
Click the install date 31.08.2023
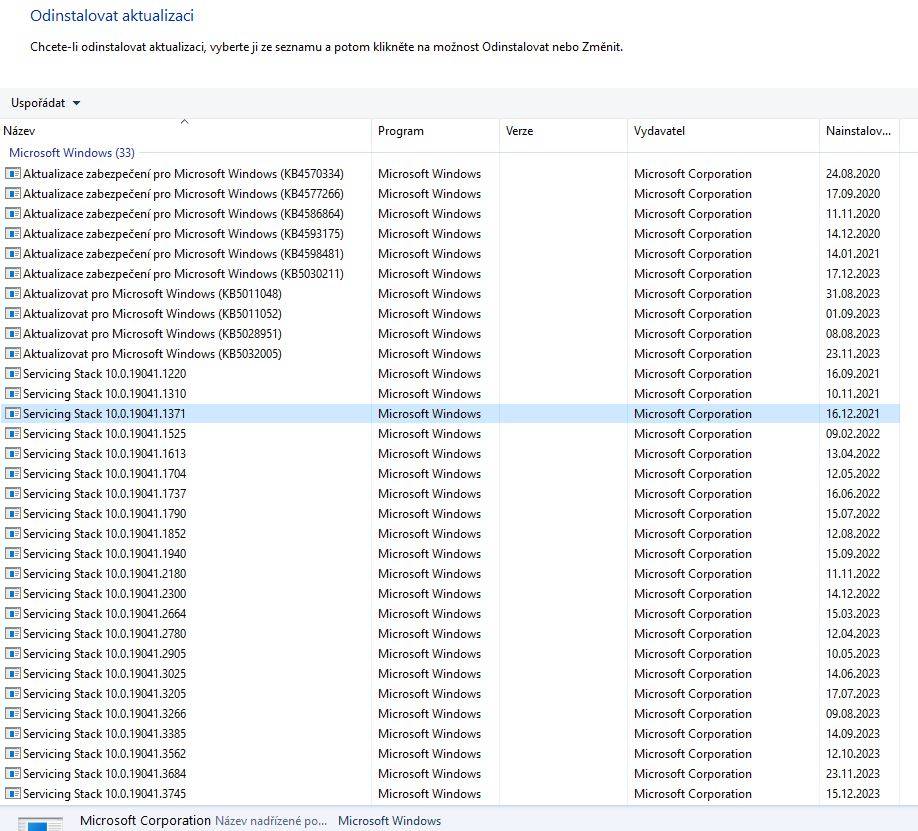(852, 293)
